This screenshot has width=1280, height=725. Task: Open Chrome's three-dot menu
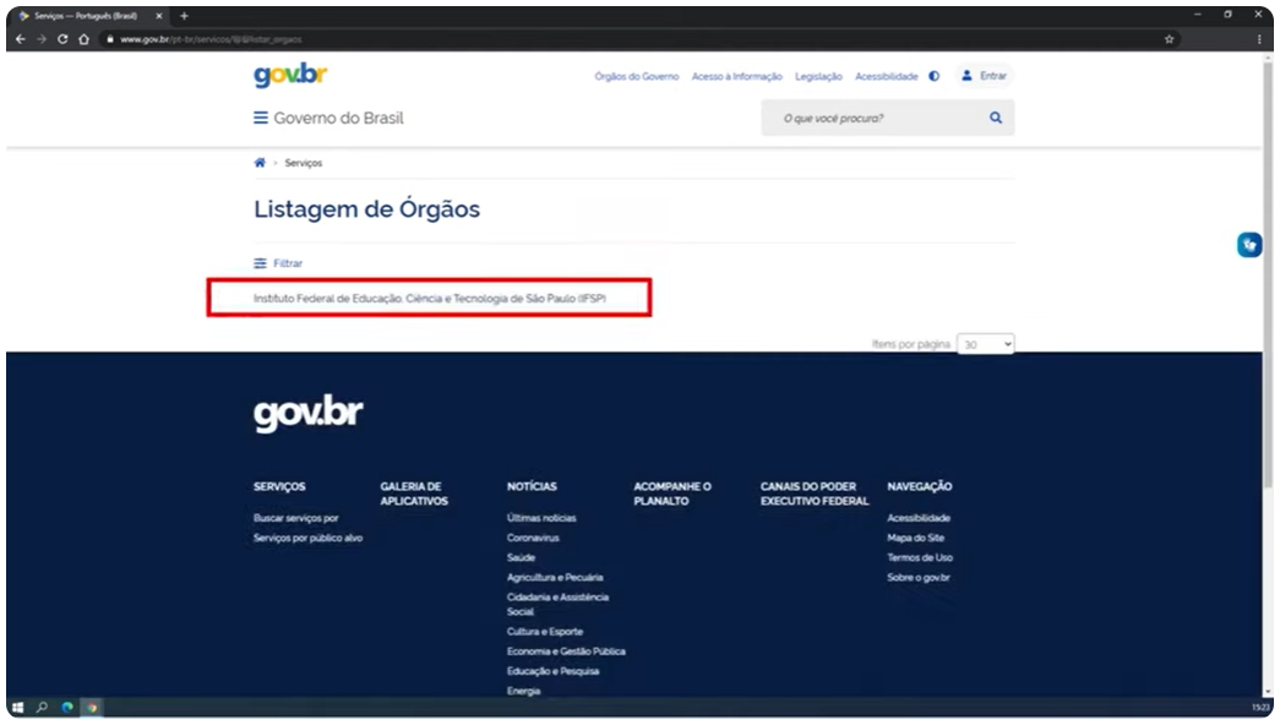1259,39
